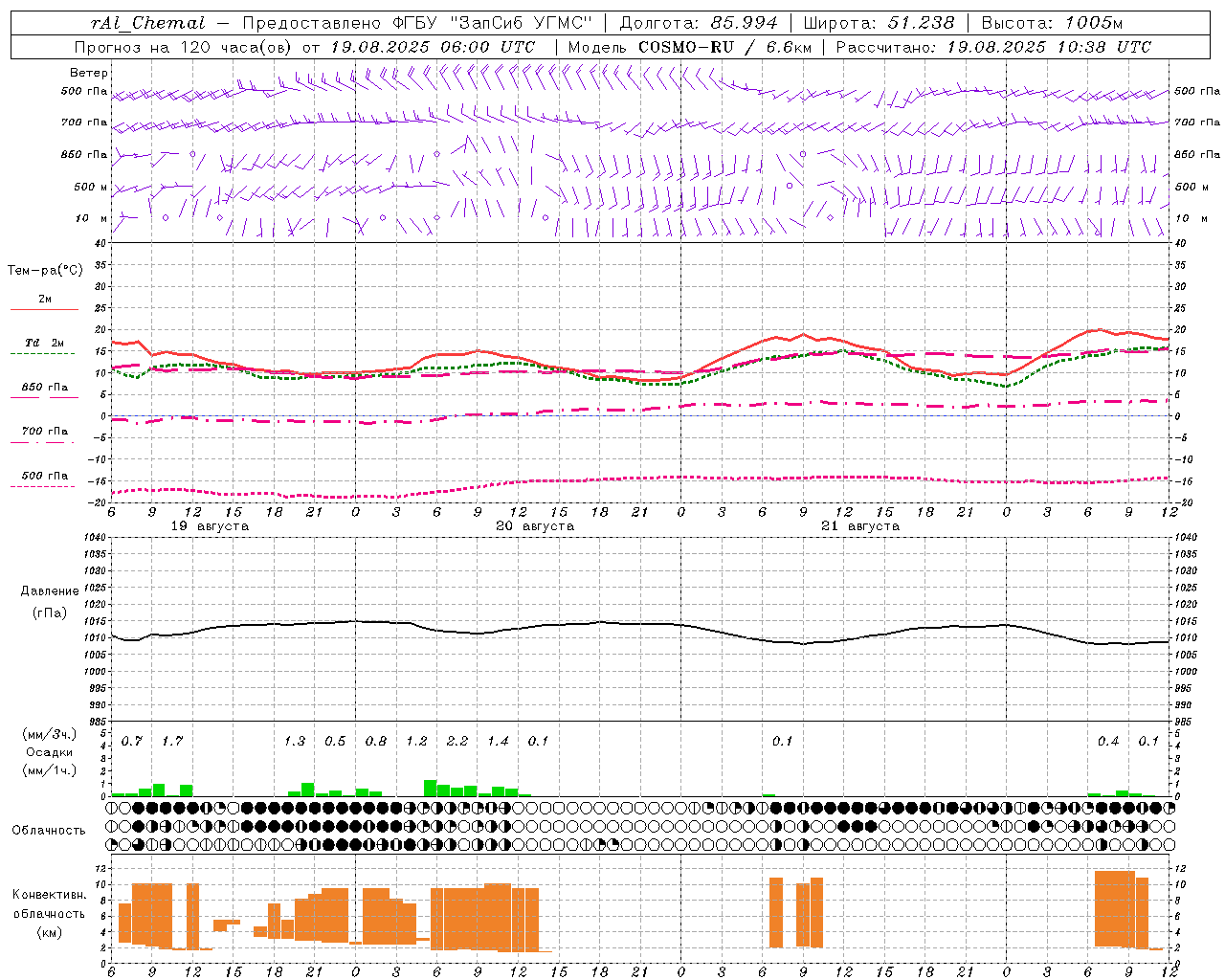Screen dimensions: 1225x980
Task: Click the station name rAl_Chemal in header
Action: (148, 23)
